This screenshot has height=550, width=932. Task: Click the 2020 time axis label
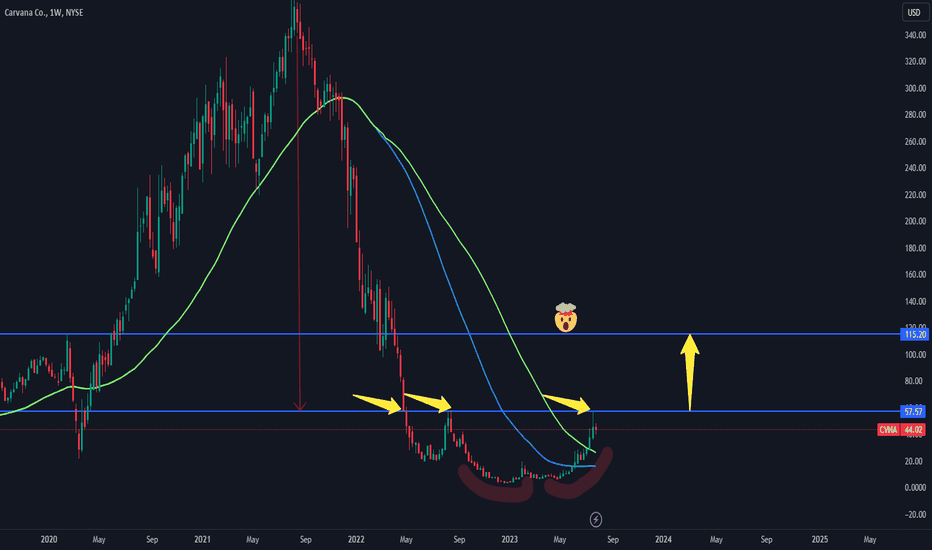click(49, 540)
